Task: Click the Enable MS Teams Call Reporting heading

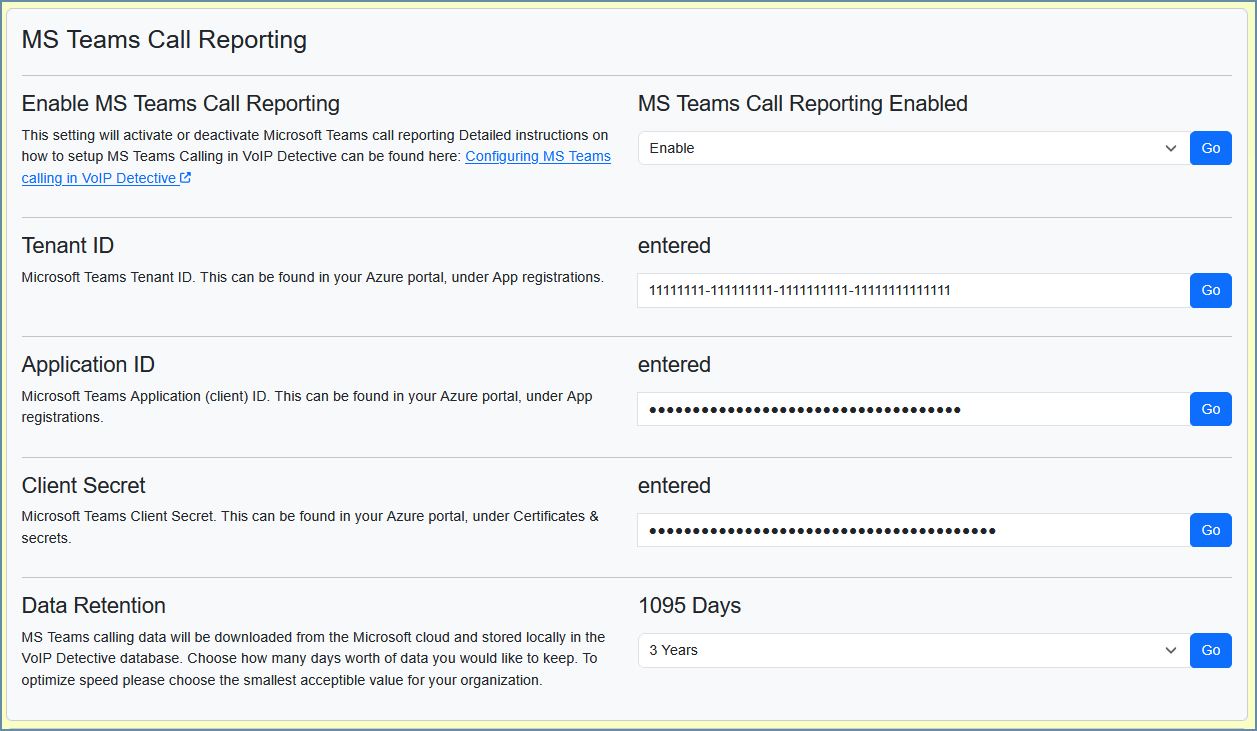Action: [x=181, y=103]
